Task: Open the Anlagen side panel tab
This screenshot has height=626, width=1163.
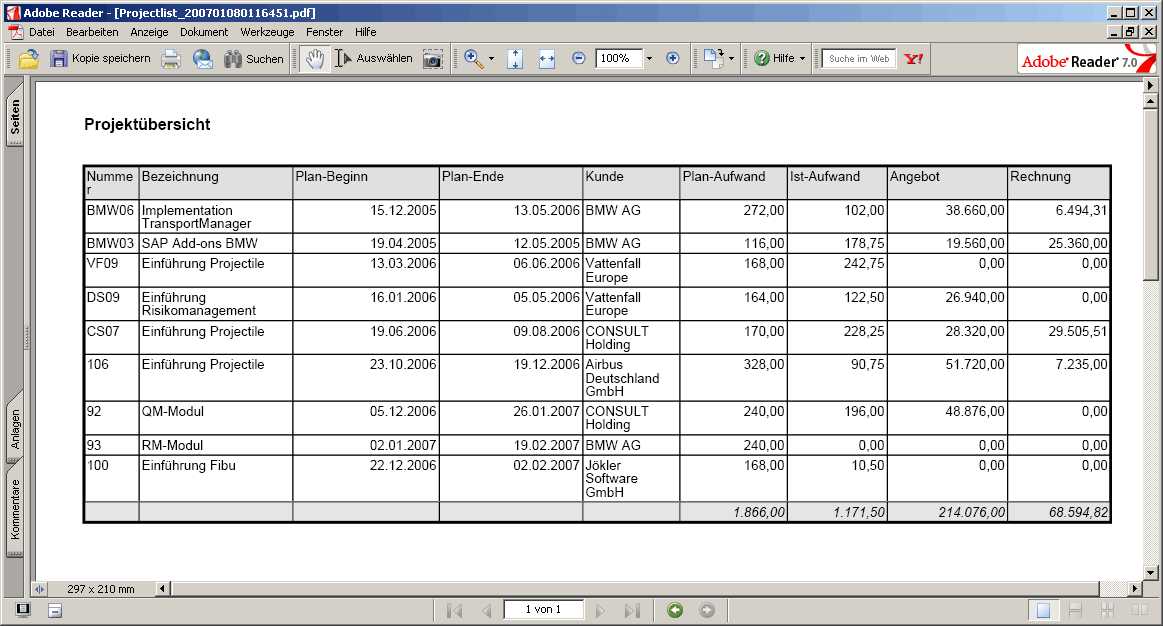Action: click(x=15, y=429)
